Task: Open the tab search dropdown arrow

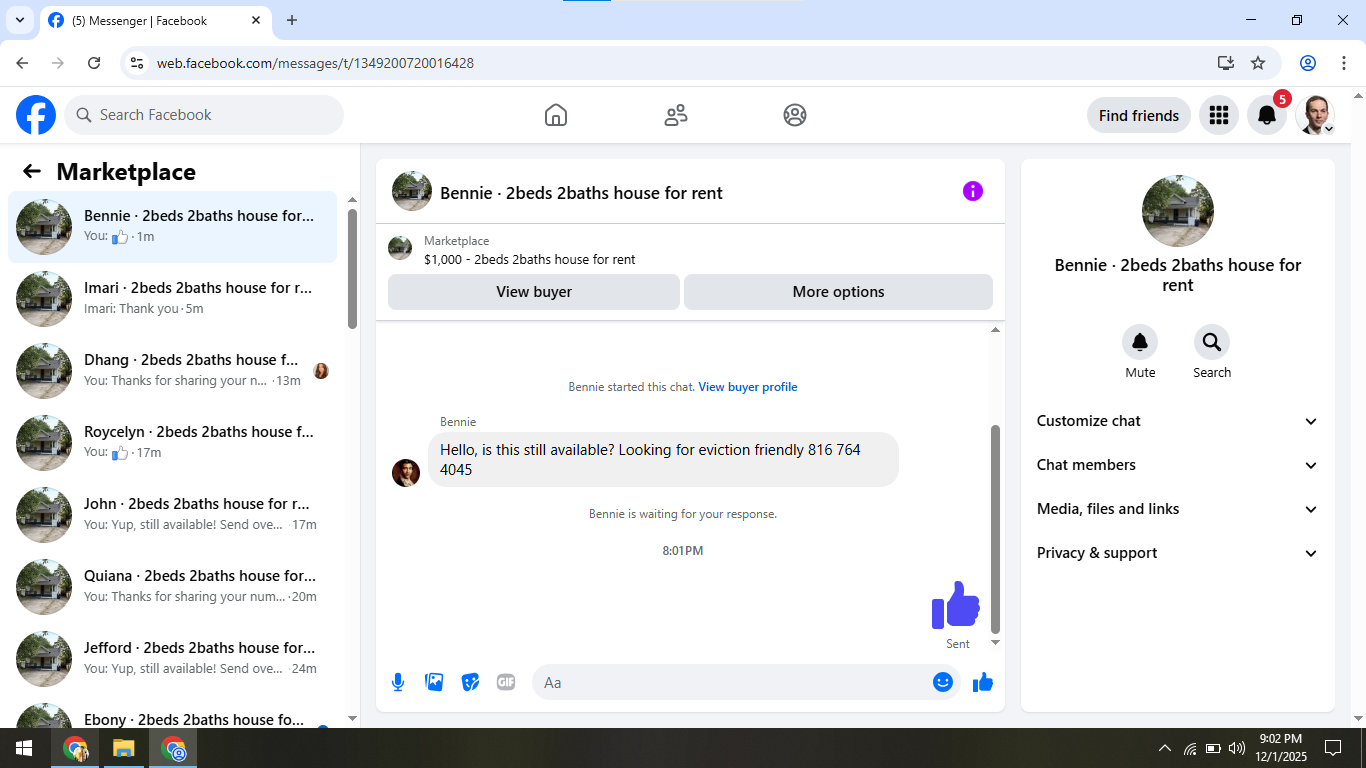Action: [19, 20]
